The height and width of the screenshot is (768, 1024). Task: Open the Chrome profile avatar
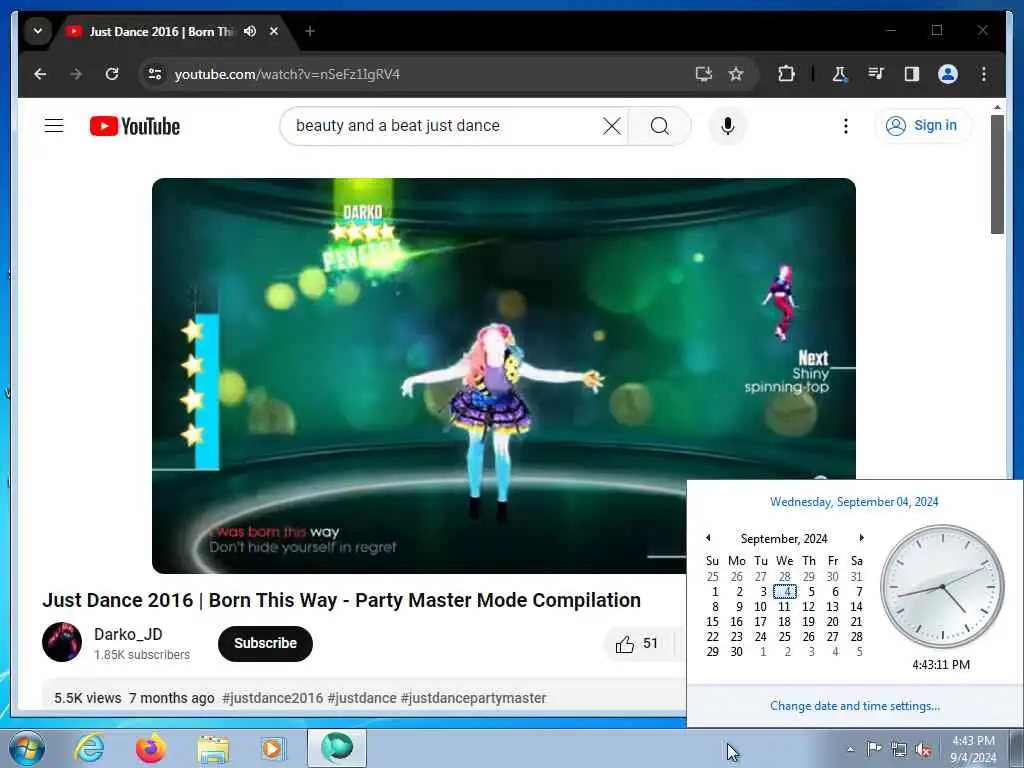point(948,74)
